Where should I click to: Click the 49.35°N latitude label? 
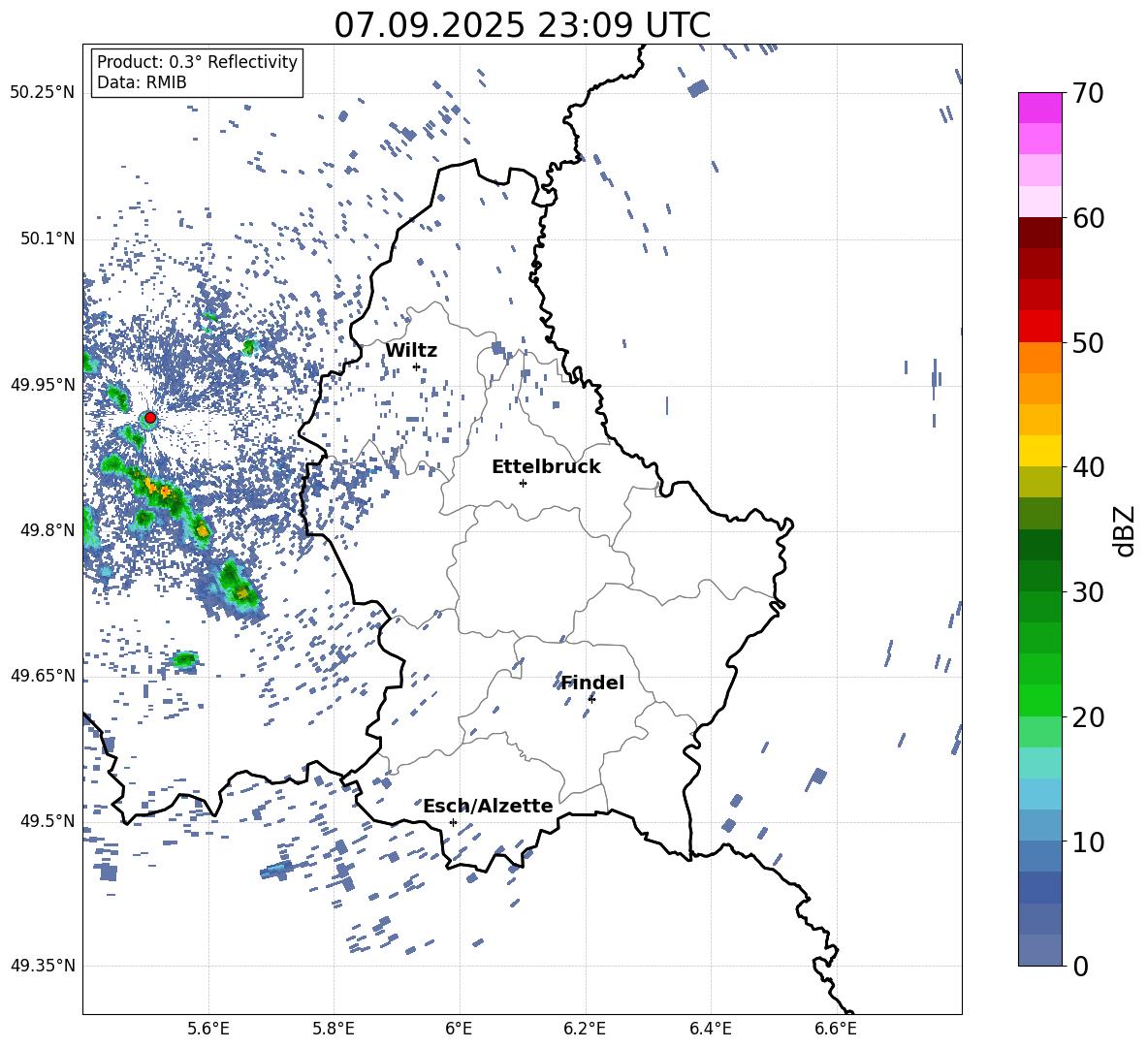coord(43,966)
